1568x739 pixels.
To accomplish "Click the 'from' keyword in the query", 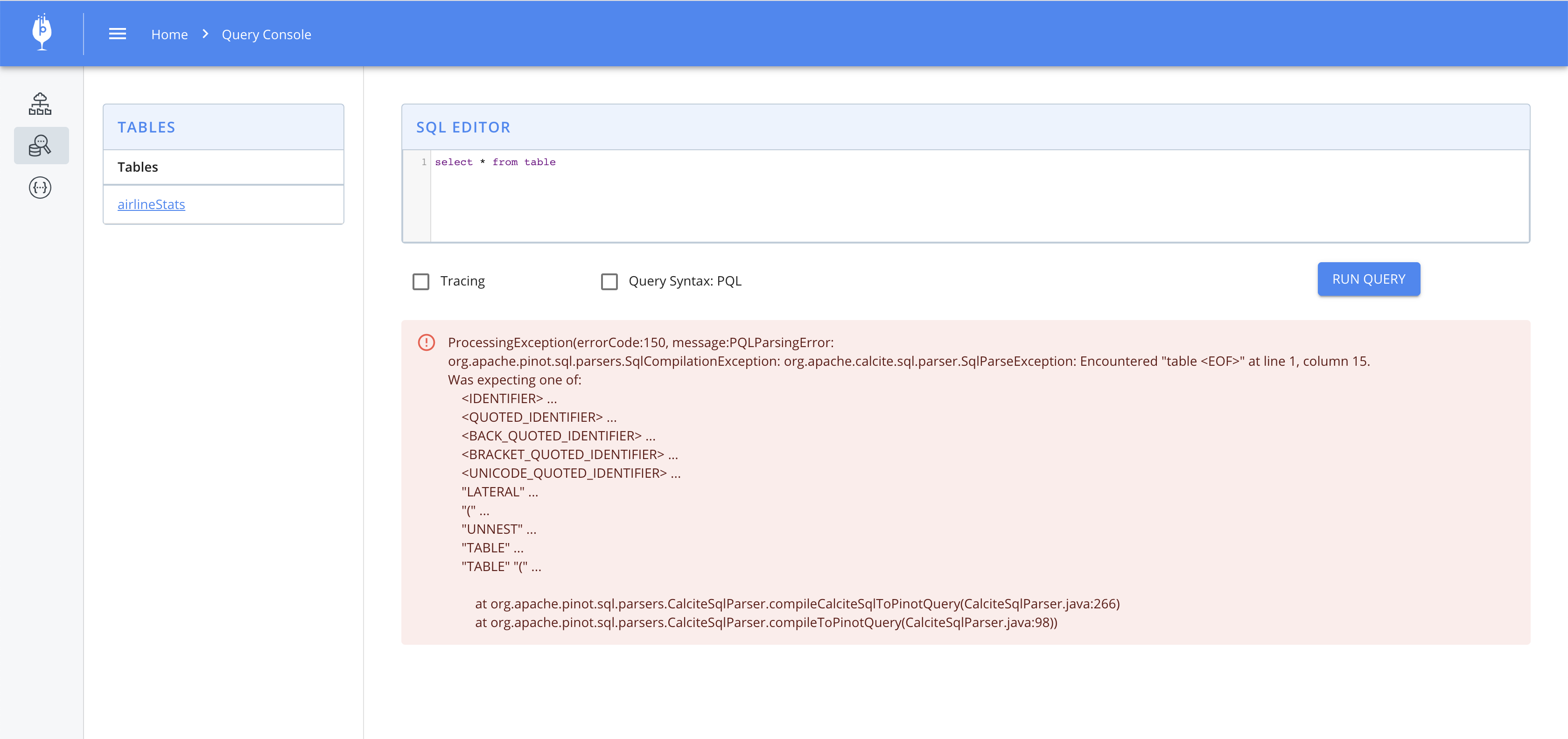I will 504,162.
